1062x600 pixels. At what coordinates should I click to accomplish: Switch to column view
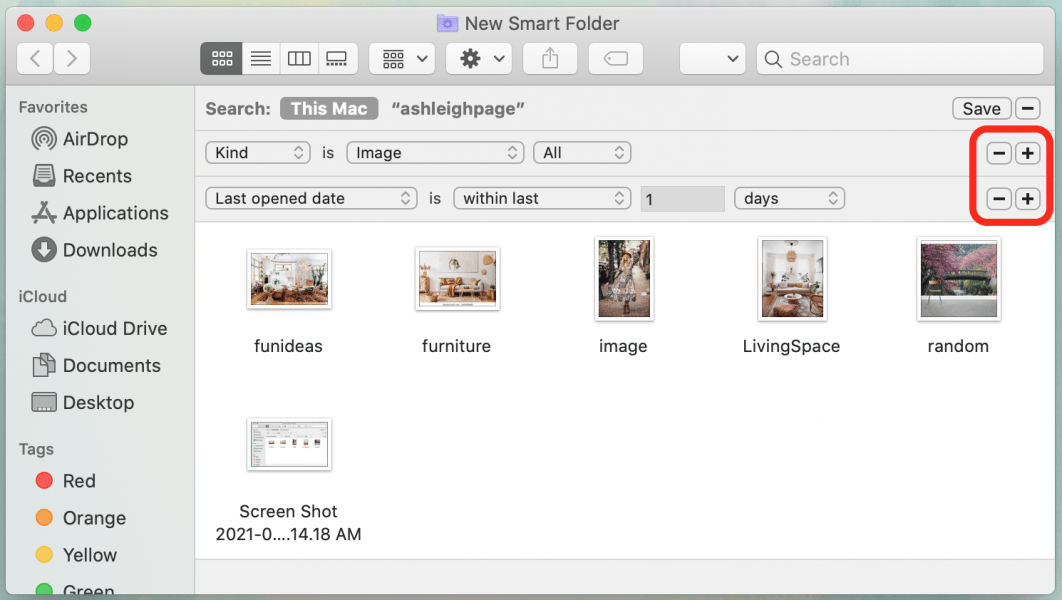point(299,59)
